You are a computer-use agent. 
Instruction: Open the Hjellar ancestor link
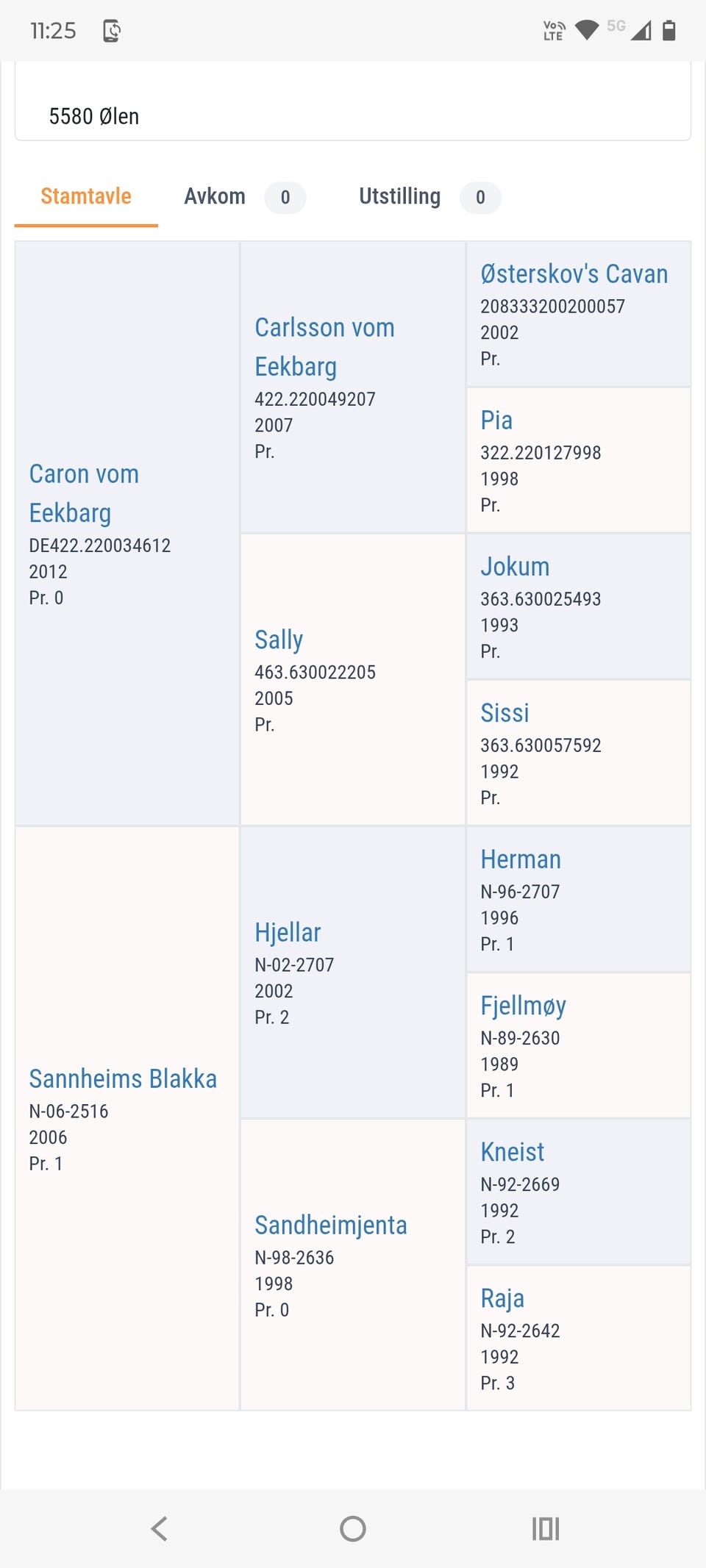(x=288, y=932)
